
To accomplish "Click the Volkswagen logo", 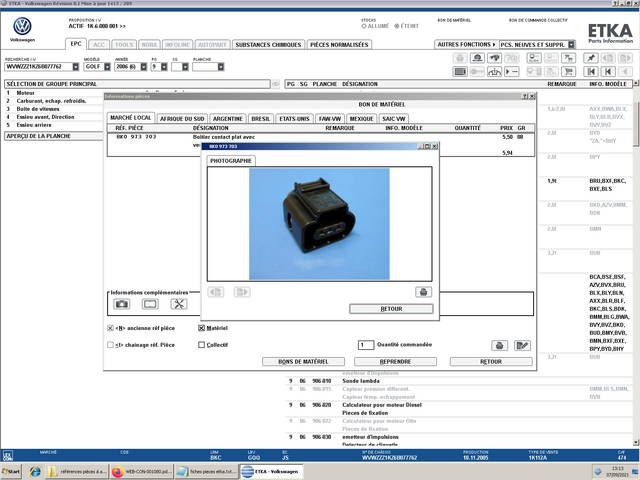I will pyautogui.click(x=22, y=27).
